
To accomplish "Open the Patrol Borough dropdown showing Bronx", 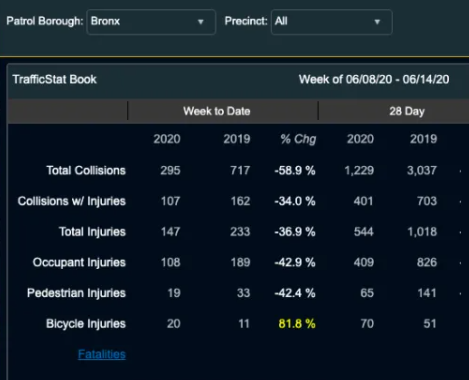I will click(x=151, y=22).
